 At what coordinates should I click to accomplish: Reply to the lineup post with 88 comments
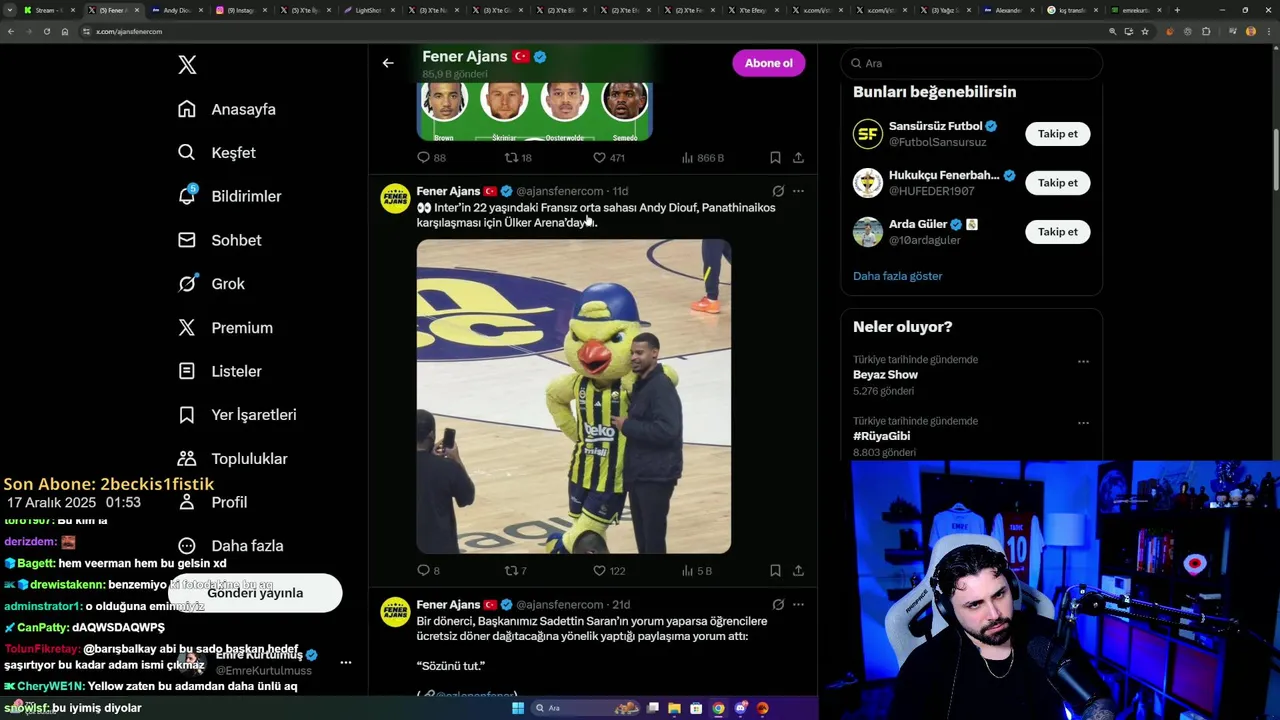pos(431,158)
